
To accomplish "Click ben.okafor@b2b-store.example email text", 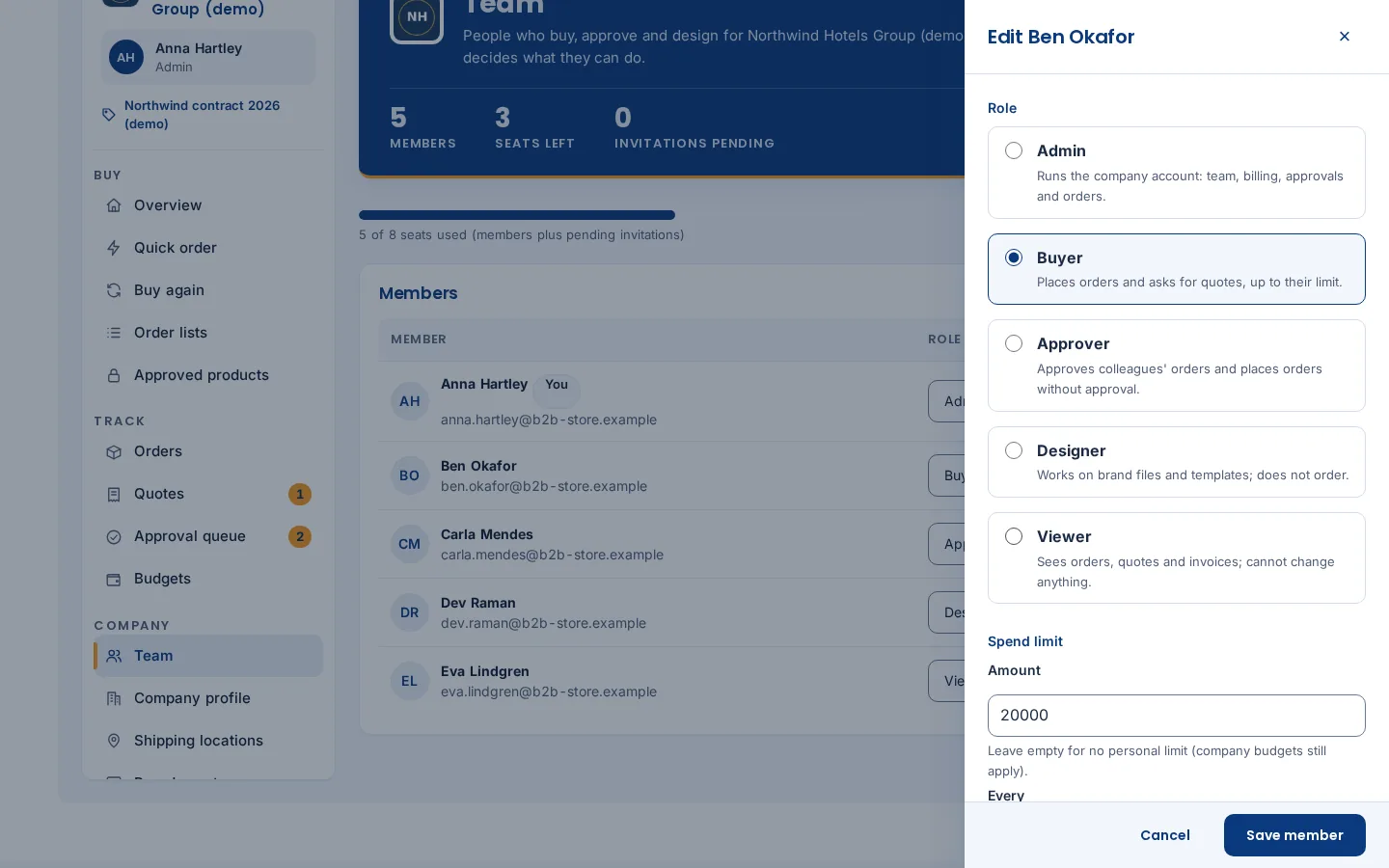I will 544,486.
